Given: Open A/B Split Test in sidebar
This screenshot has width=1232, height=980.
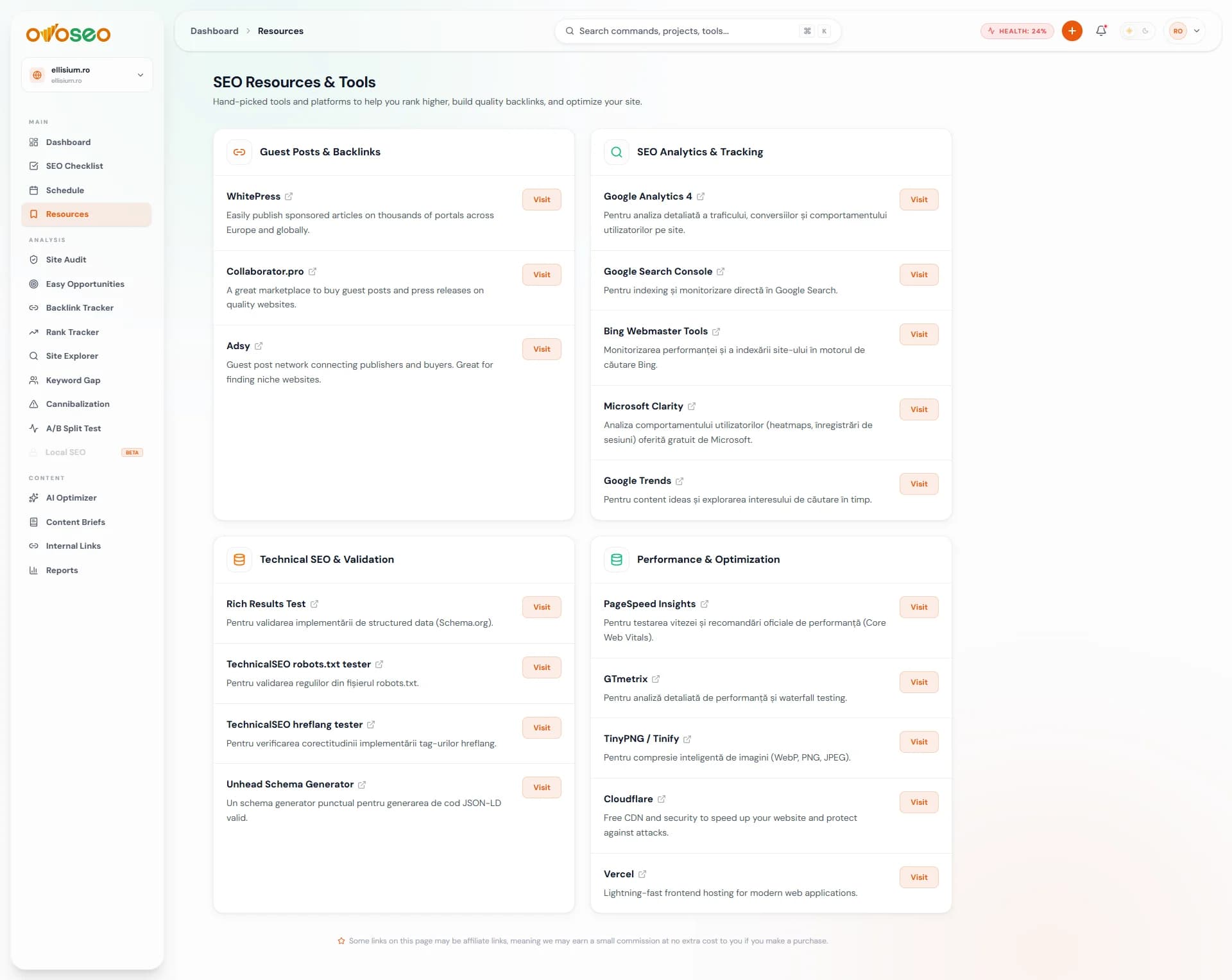Looking at the screenshot, I should click(x=87, y=428).
